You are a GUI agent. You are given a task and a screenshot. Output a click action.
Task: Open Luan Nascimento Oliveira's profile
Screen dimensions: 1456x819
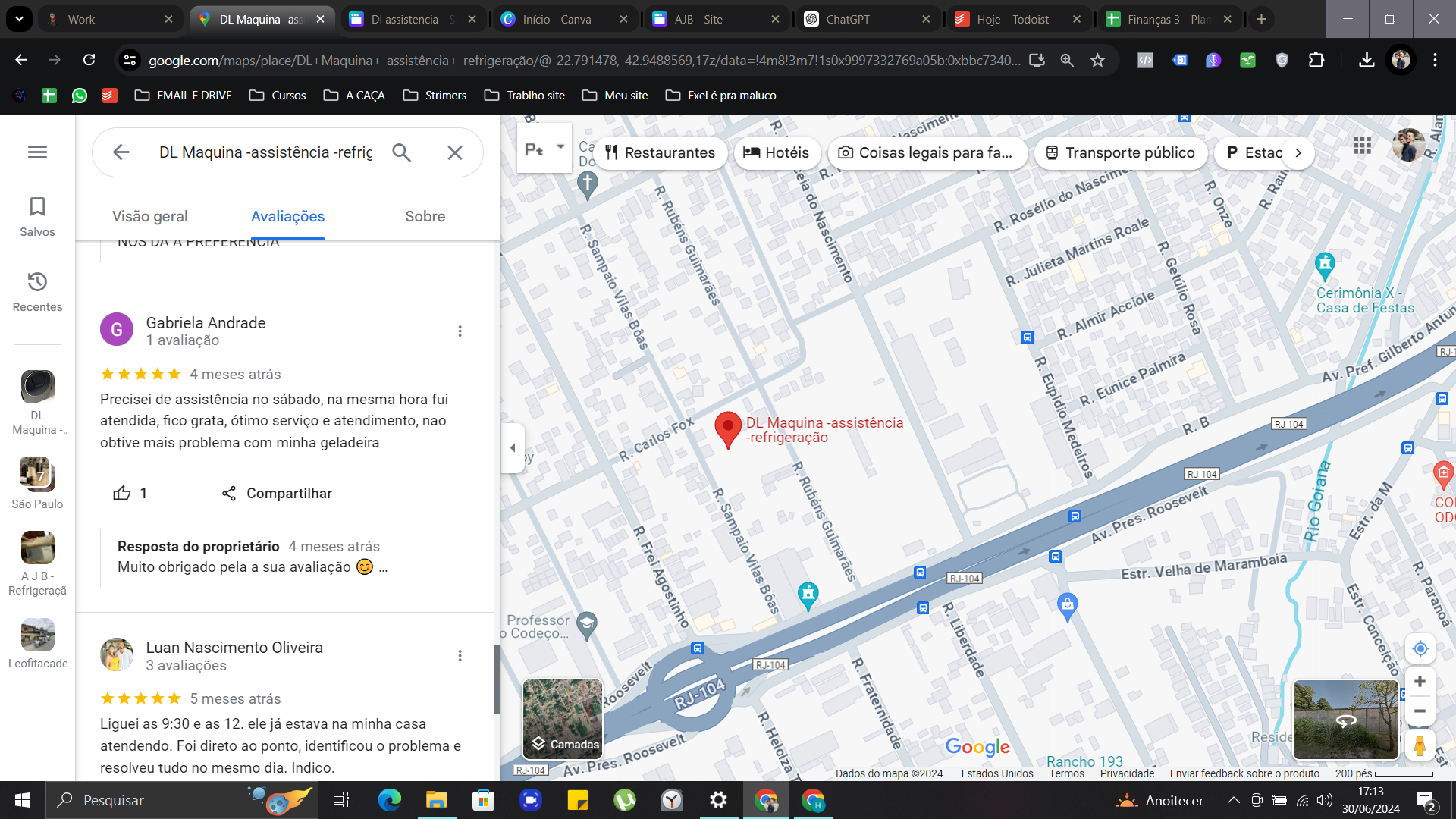coord(234,648)
